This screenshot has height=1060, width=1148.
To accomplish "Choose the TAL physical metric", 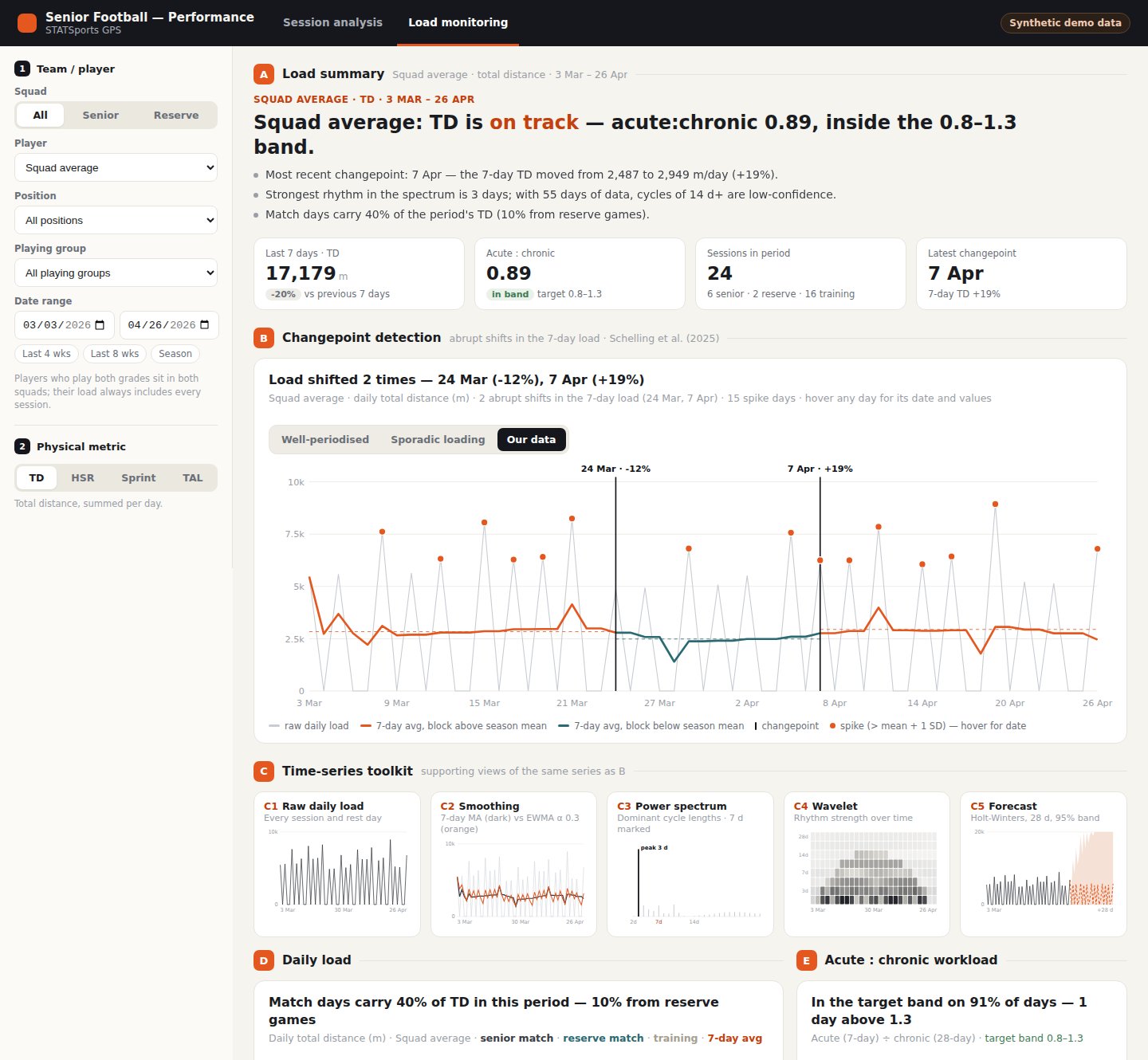I will pos(193,477).
